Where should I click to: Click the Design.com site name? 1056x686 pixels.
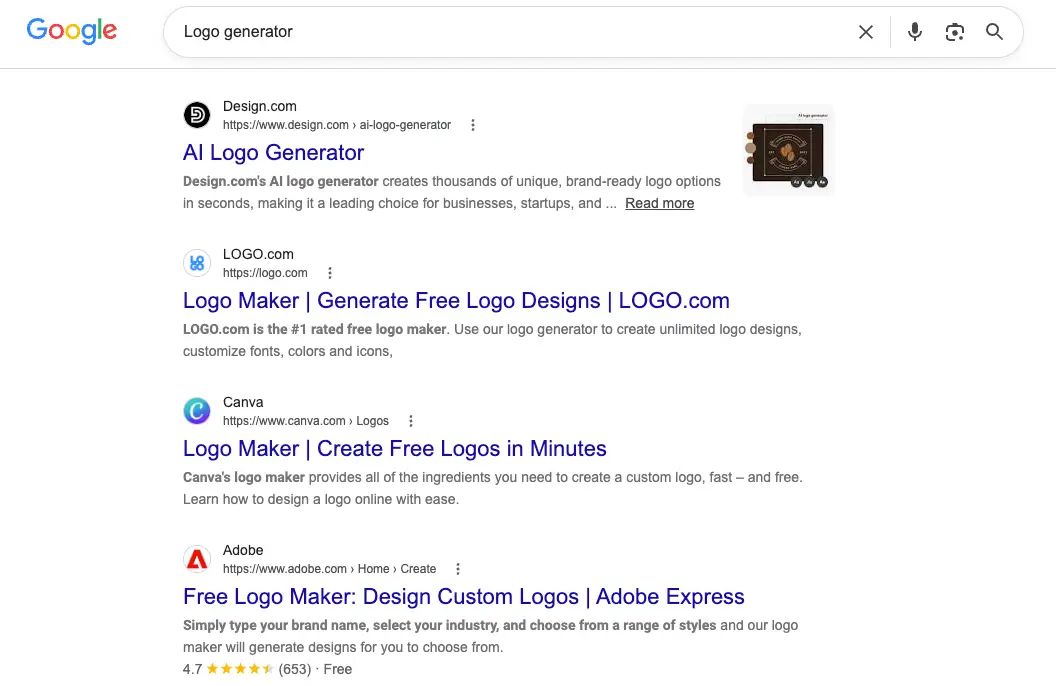pyautogui.click(x=259, y=106)
